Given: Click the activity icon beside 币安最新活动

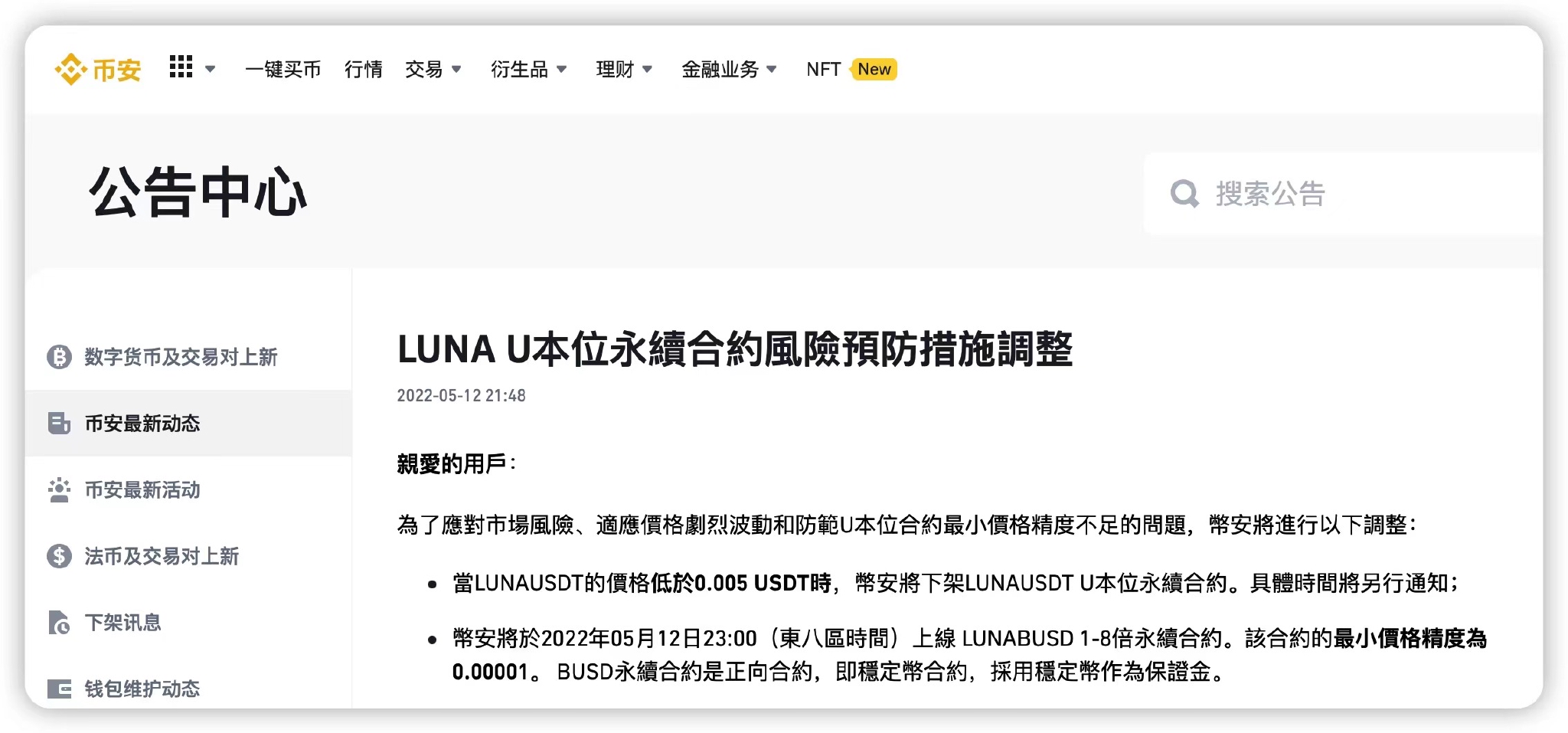Looking at the screenshot, I should 59,490.
